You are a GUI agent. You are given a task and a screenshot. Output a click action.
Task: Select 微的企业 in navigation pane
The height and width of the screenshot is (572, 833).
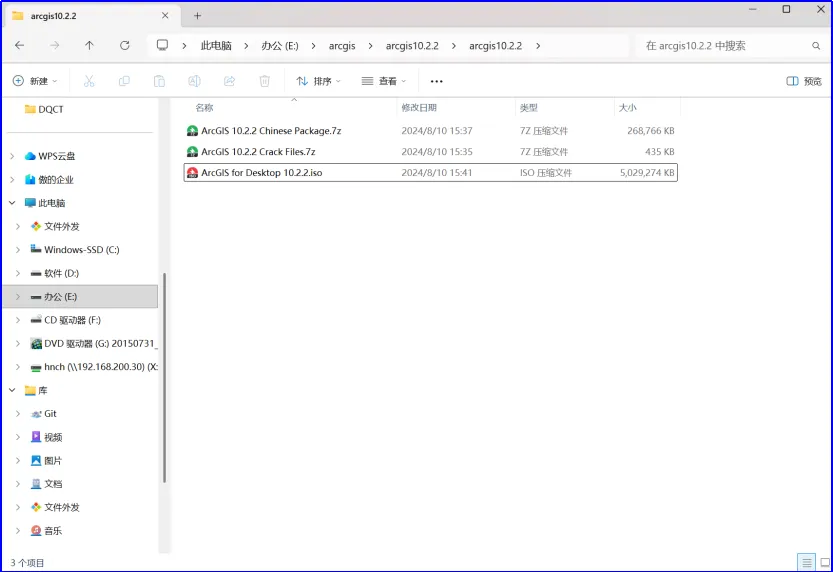coord(49,180)
